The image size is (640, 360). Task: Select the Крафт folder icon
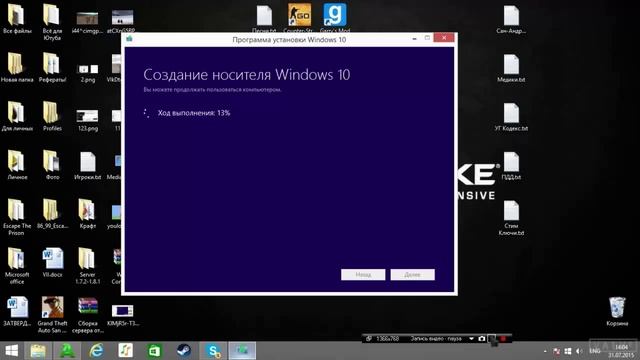click(87, 213)
